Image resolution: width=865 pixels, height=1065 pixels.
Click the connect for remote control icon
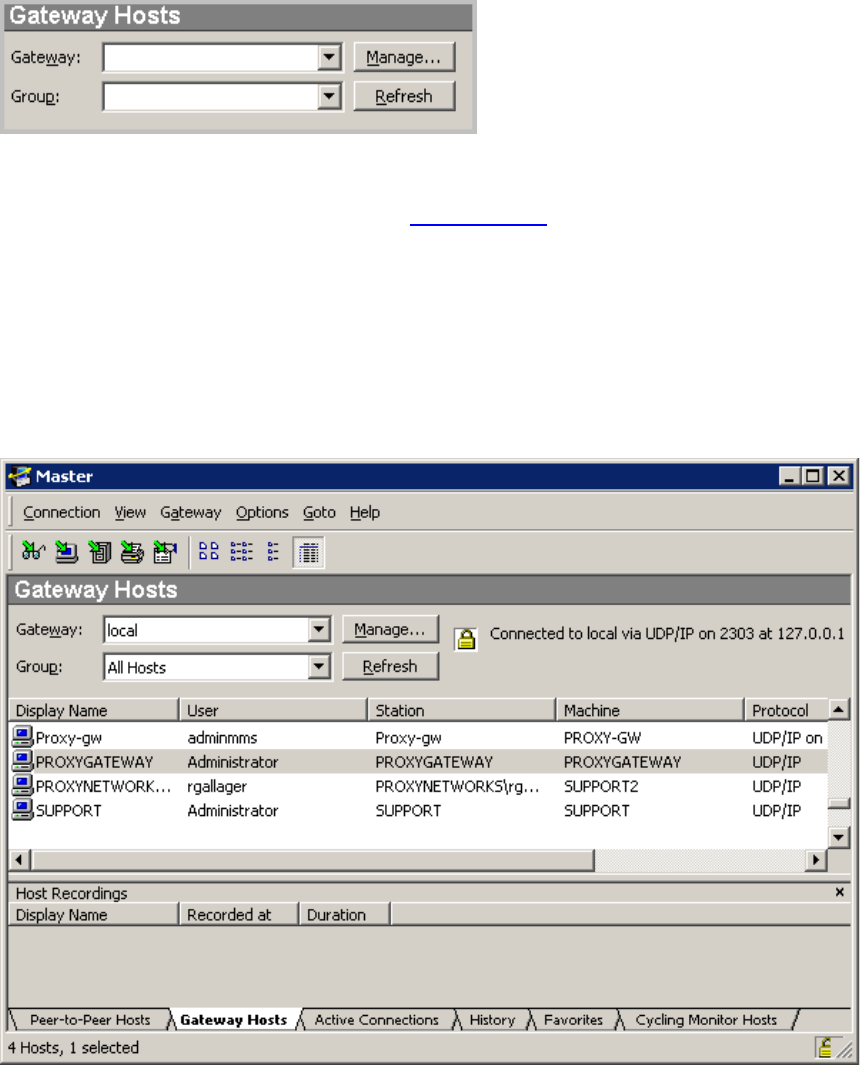(x=67, y=552)
